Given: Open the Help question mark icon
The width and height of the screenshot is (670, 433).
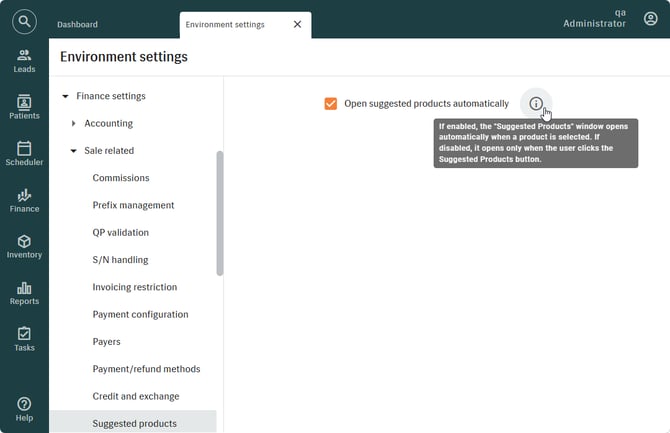Looking at the screenshot, I should click(24, 404).
